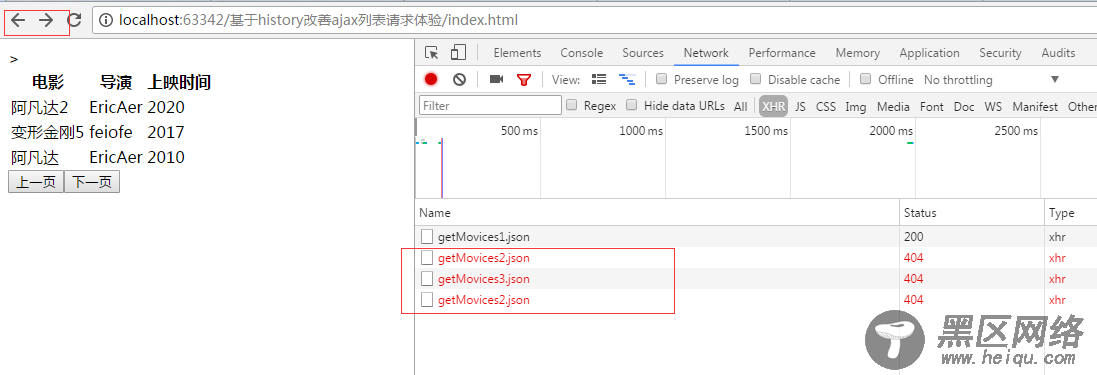Filter requests by Media type
This screenshot has height=375, width=1097.
(893, 106)
